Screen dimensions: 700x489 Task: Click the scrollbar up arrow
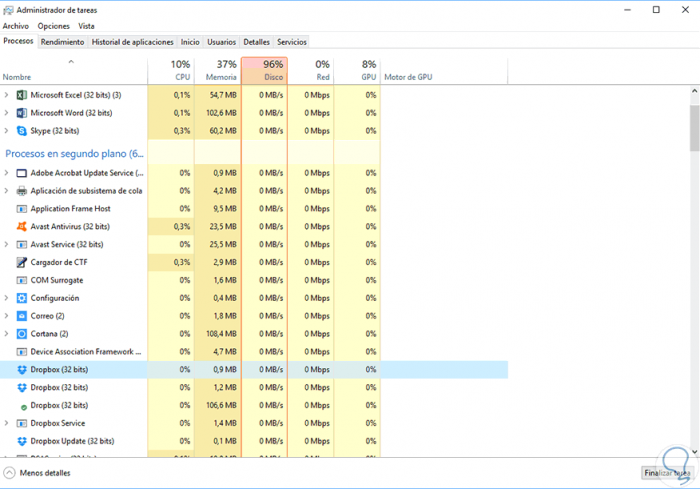tap(695, 91)
